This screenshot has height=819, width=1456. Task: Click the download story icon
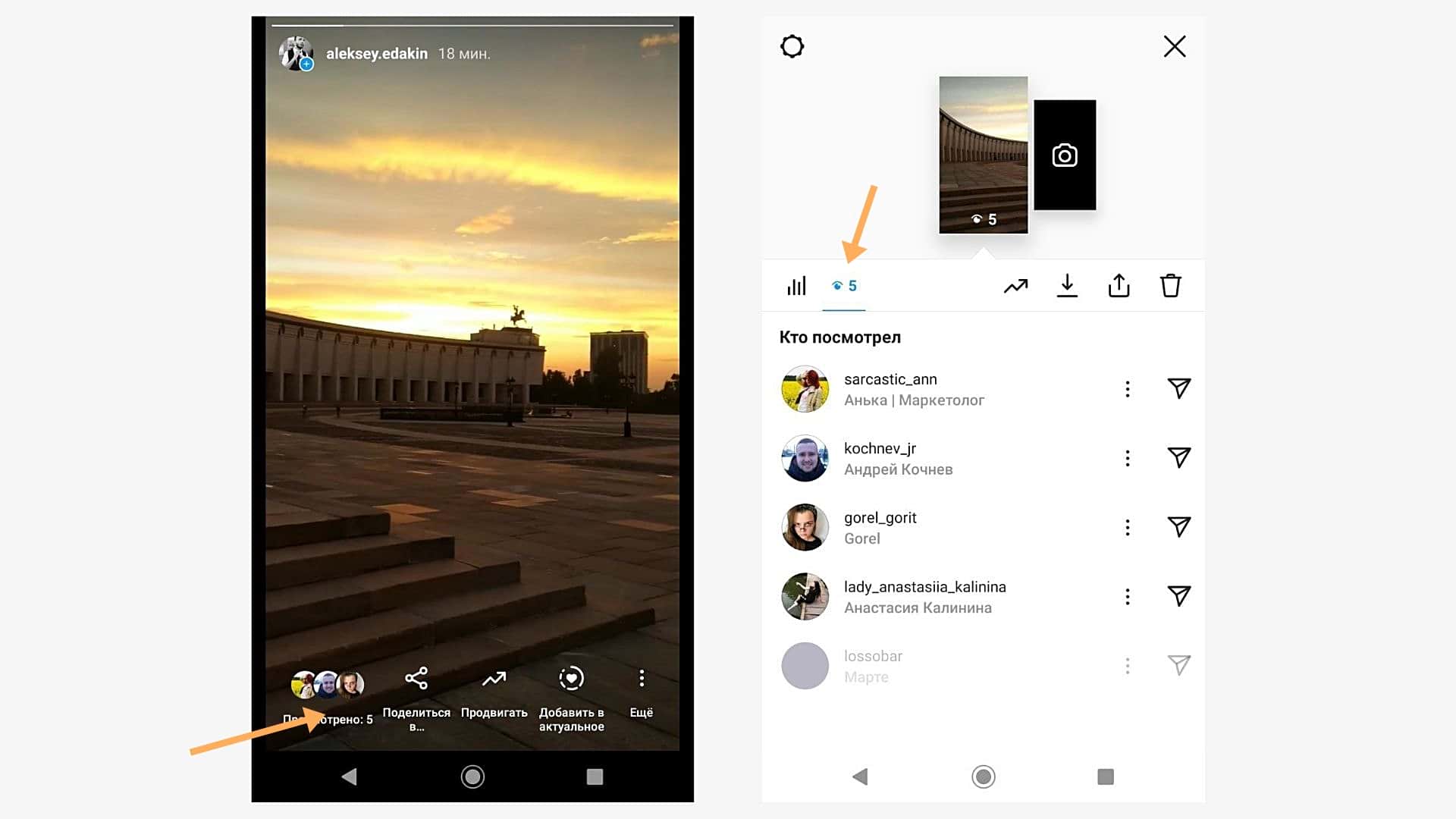[x=1067, y=286]
